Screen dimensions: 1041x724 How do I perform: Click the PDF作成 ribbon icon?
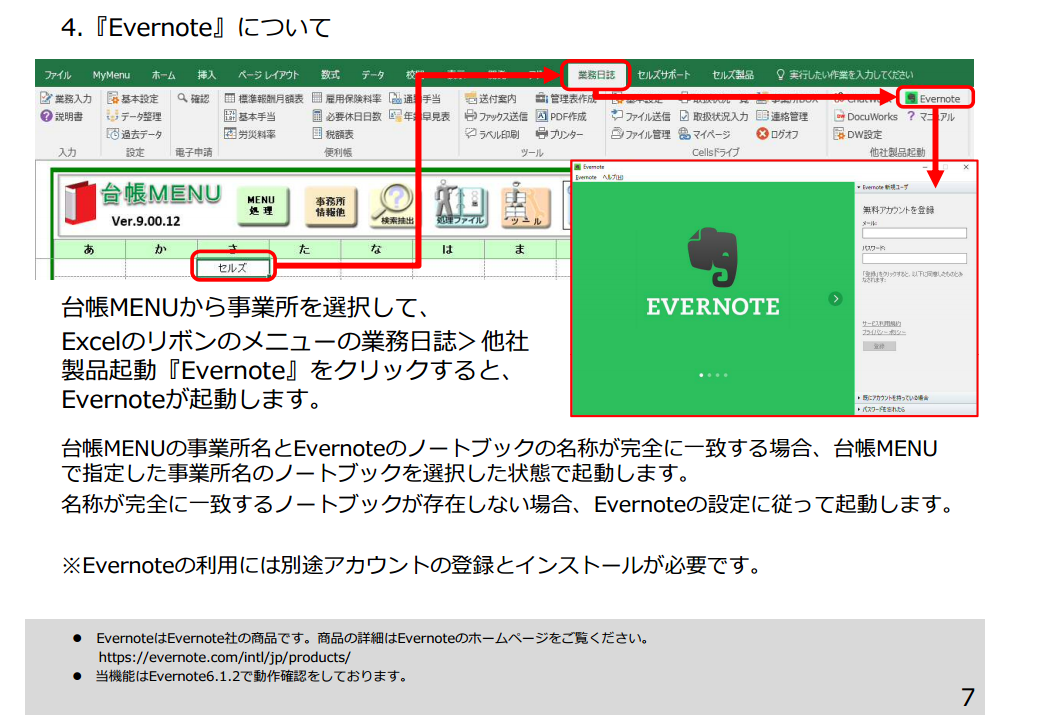[x=561, y=116]
